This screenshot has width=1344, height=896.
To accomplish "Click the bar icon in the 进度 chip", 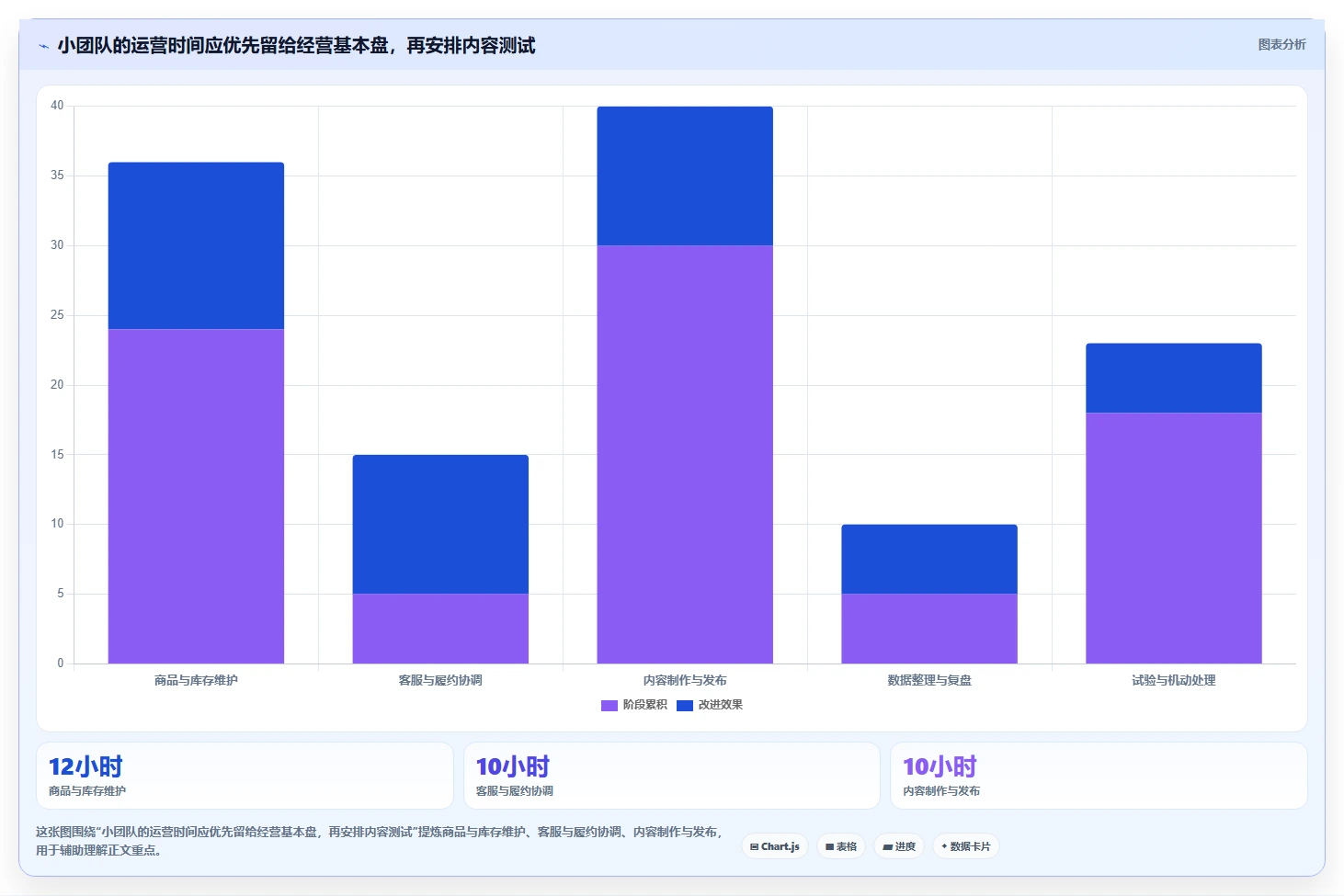I will click(888, 846).
